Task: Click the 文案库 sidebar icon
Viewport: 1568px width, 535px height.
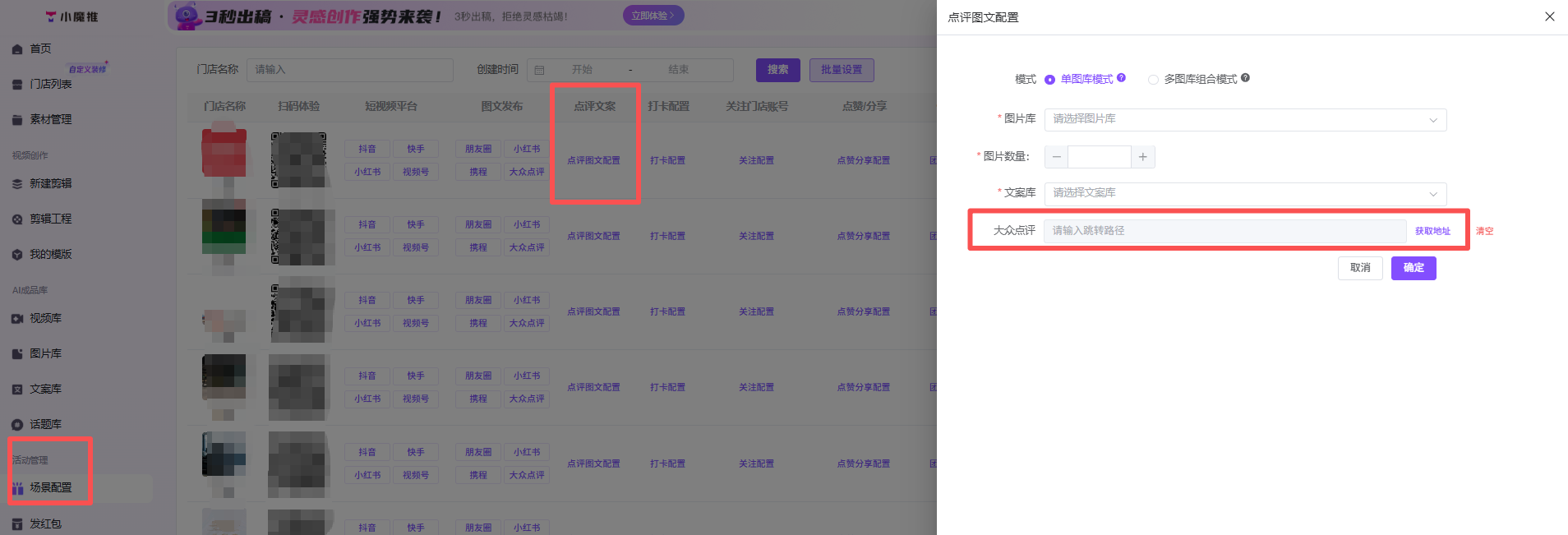Action: (17, 390)
